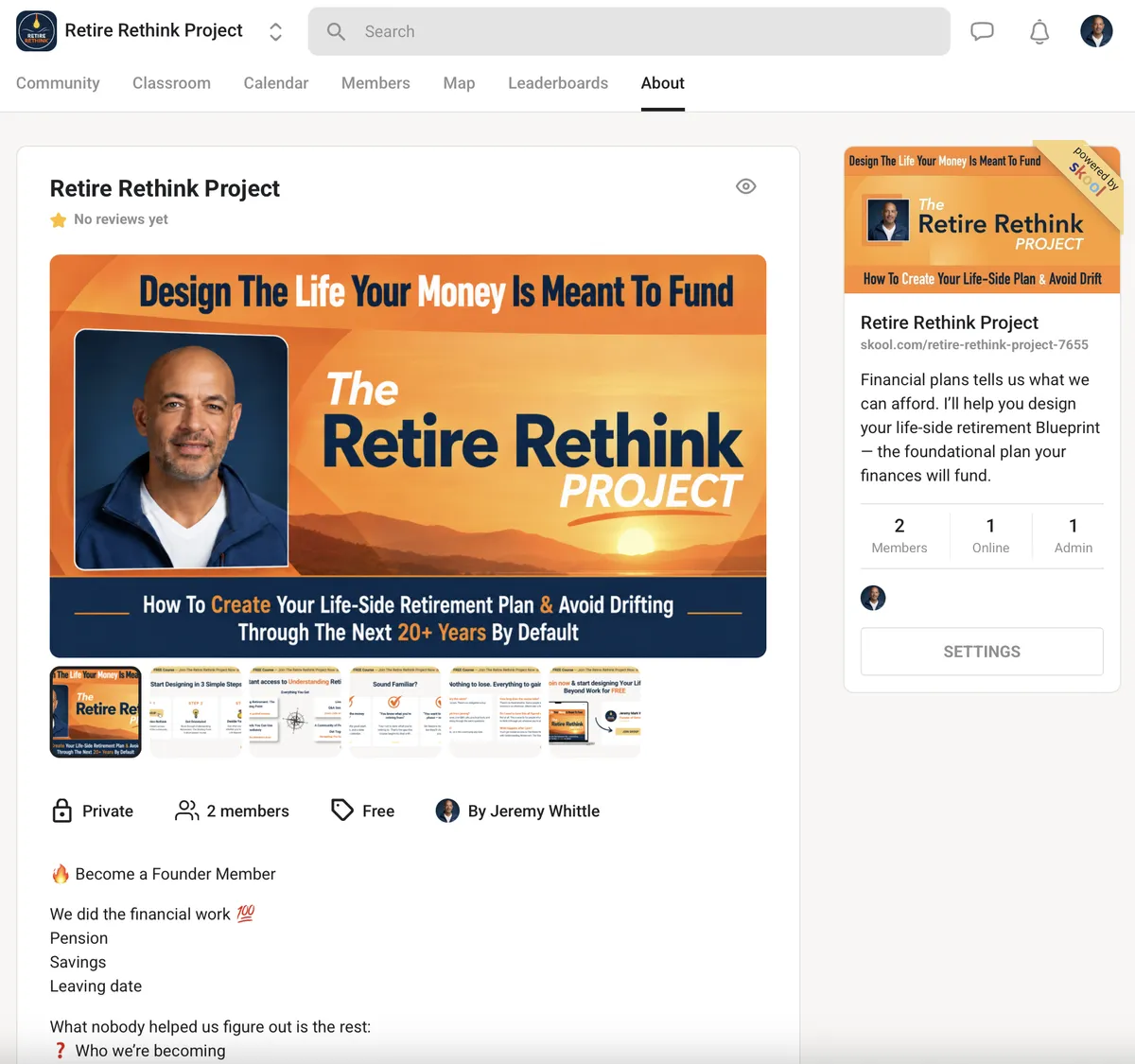Image resolution: width=1135 pixels, height=1064 pixels.
Task: Click Jeremy Whittle's small avatar
Action: [447, 811]
